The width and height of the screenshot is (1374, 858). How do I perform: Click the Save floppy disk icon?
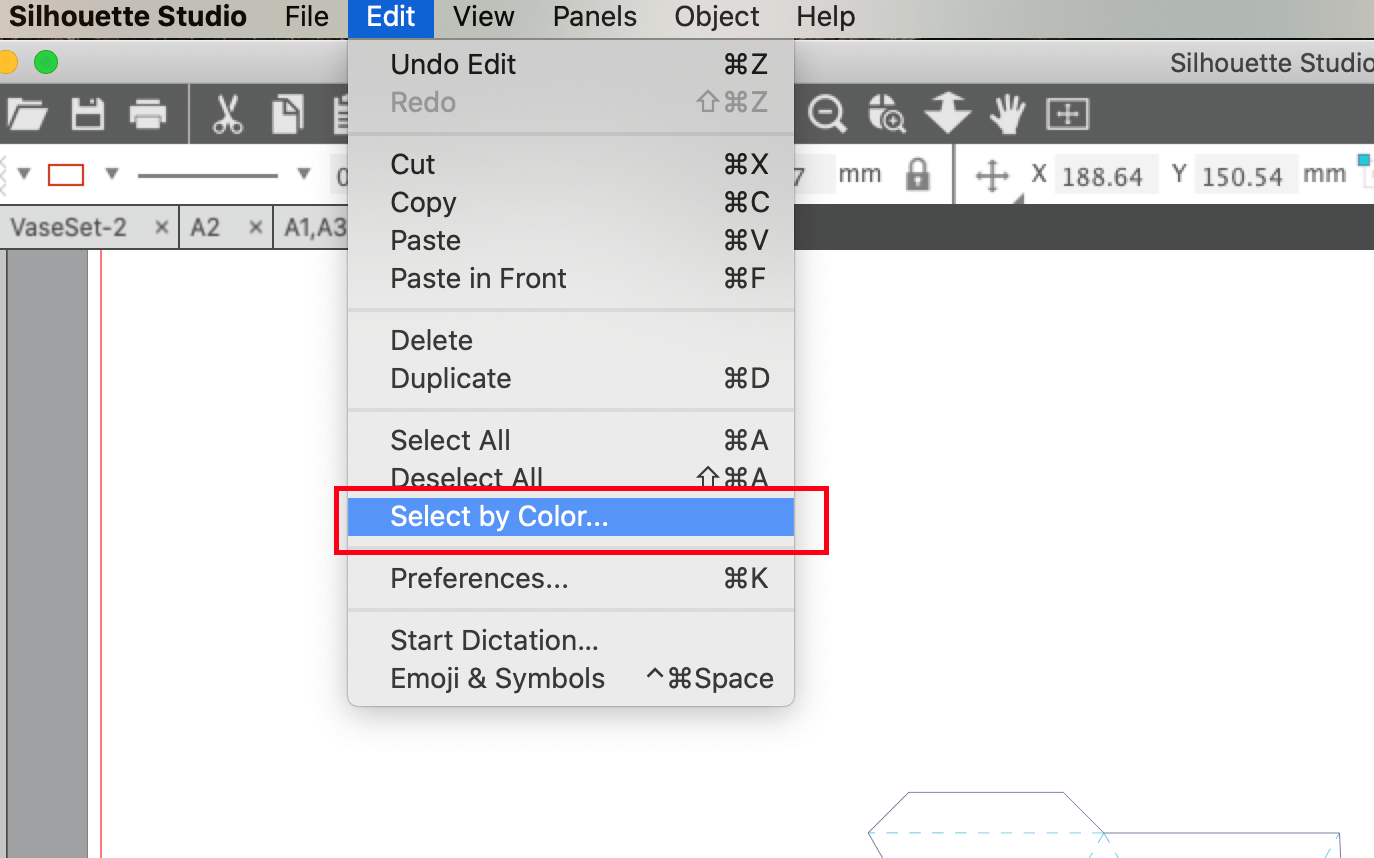(x=88, y=115)
